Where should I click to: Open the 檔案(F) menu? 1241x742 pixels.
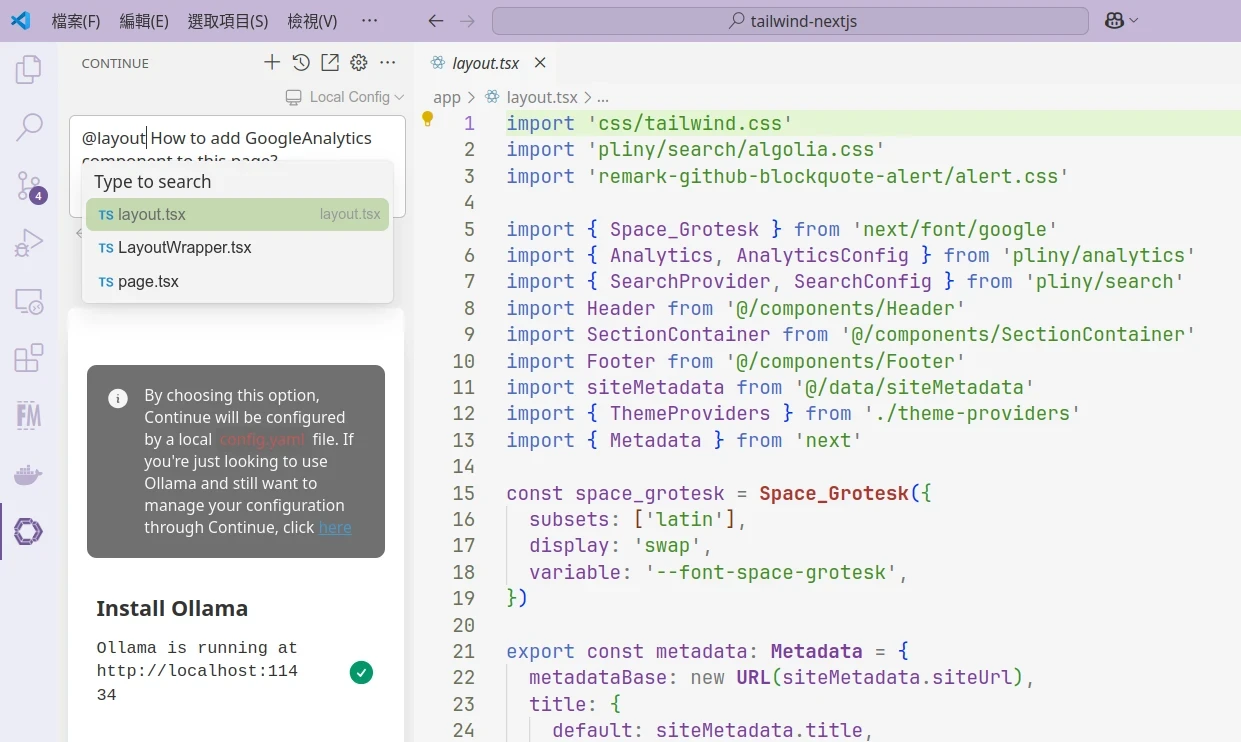[76, 21]
